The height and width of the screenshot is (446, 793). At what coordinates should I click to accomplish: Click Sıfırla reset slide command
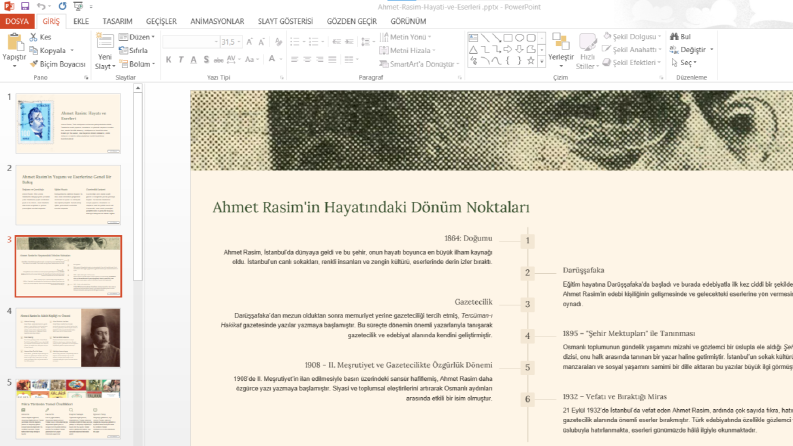134,51
